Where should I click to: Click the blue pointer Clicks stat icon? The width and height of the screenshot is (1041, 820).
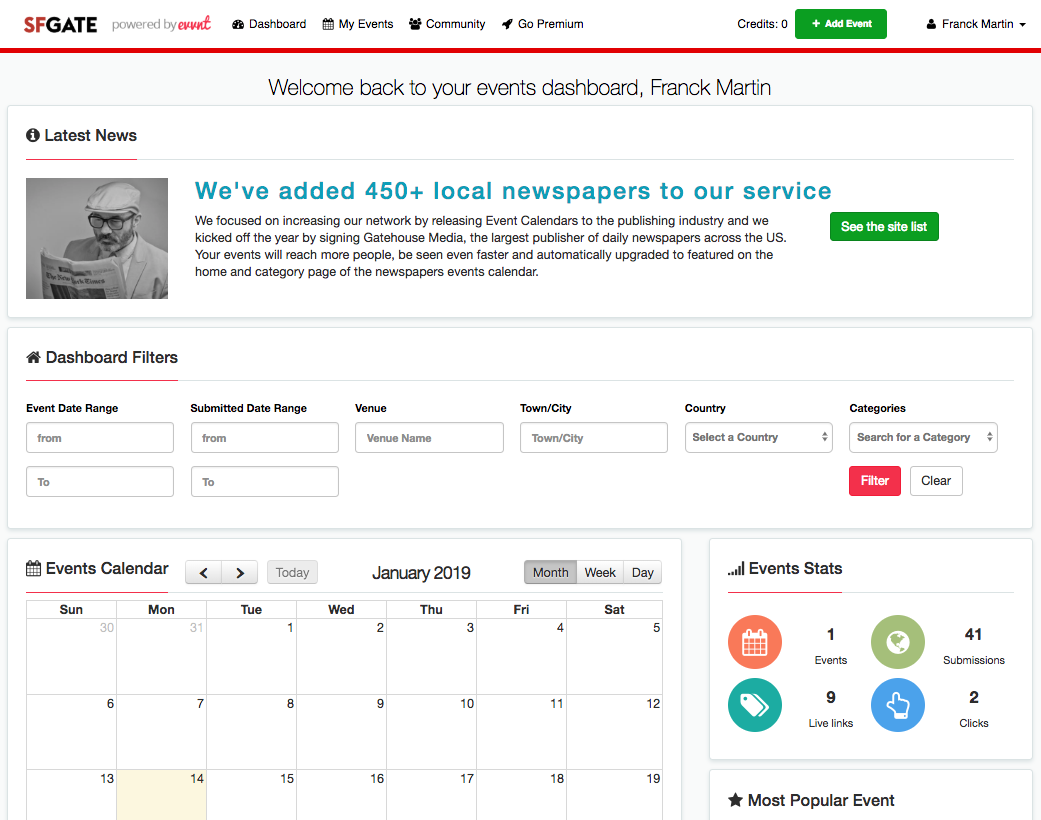[x=898, y=705]
